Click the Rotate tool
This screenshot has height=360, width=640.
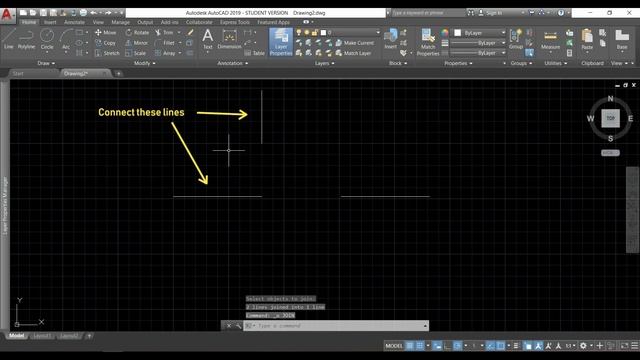pyautogui.click(x=137, y=32)
